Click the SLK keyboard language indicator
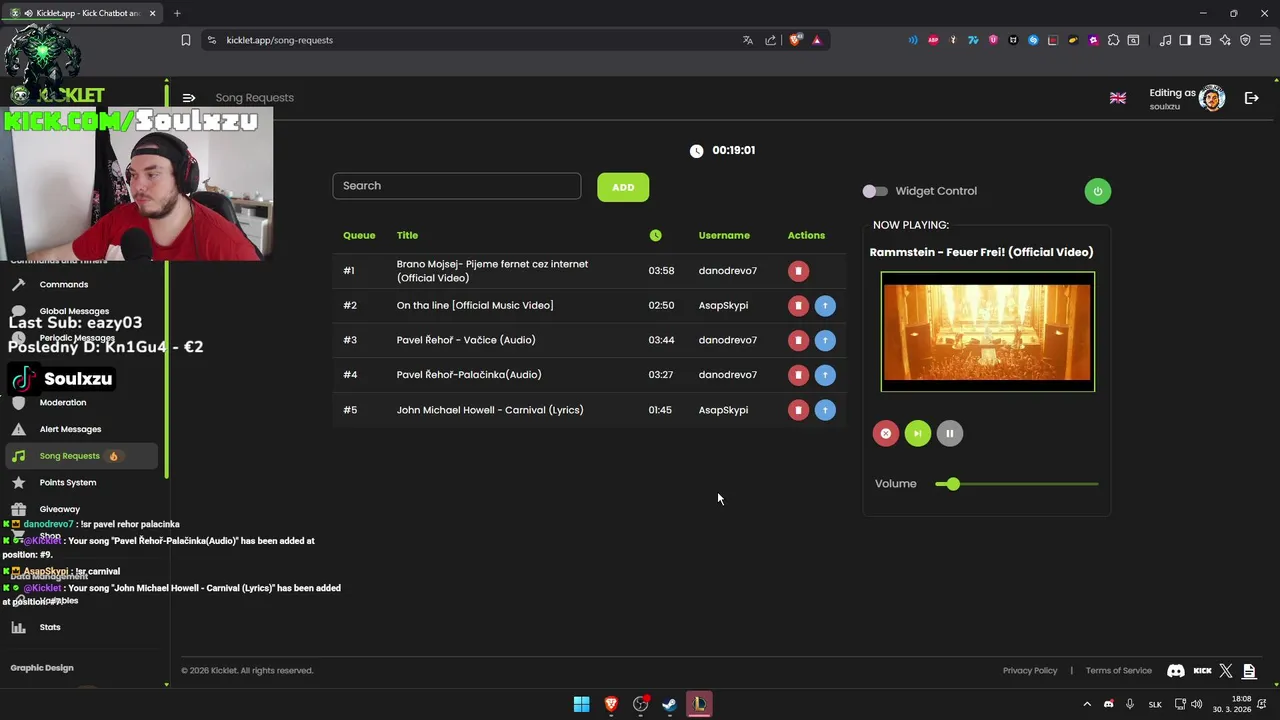This screenshot has width=1280, height=720. pyautogui.click(x=1155, y=704)
